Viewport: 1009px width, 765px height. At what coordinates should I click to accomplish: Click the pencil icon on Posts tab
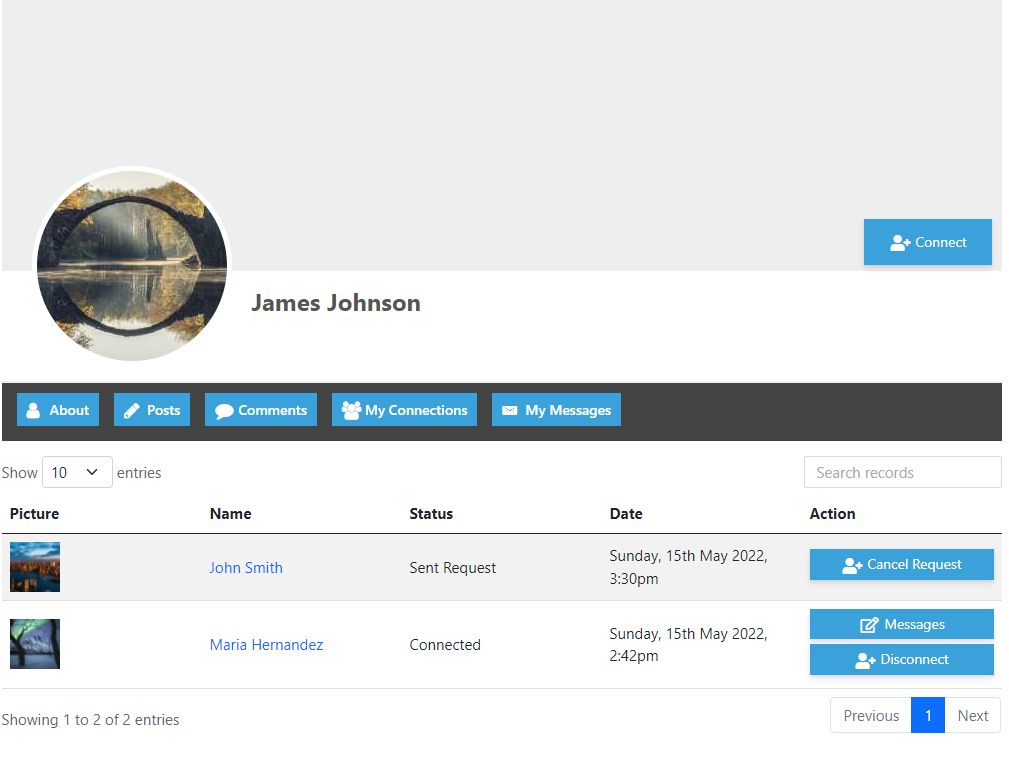point(131,410)
